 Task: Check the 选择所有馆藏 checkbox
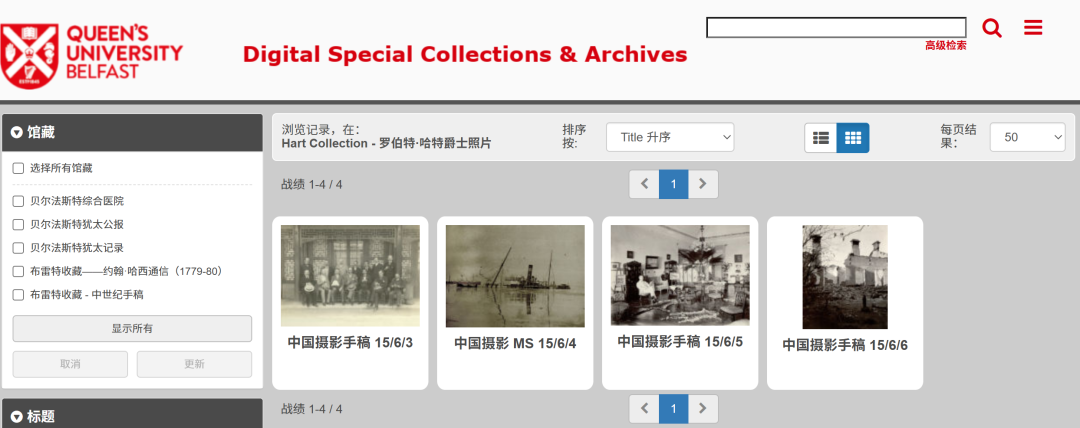coord(18,168)
